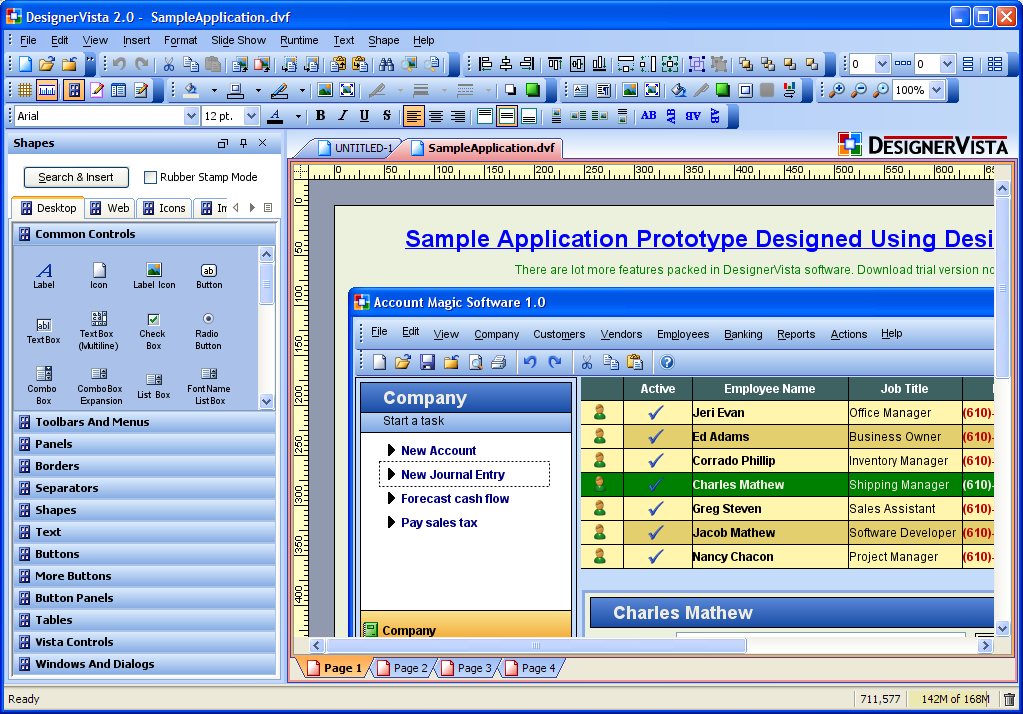Click the Align Top Edges icon
The width and height of the screenshot is (1023, 714).
(555, 64)
